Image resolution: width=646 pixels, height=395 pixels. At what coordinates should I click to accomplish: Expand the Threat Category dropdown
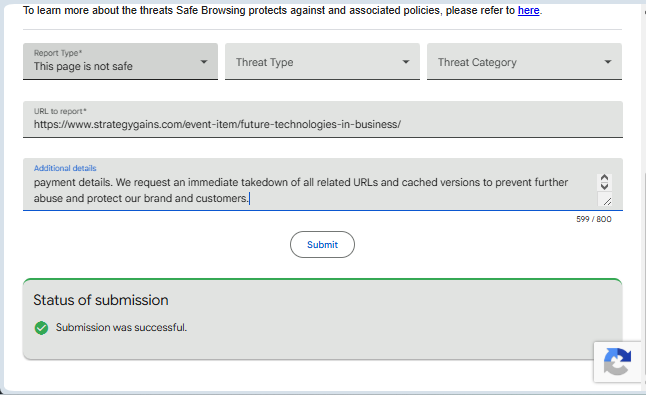(x=524, y=61)
